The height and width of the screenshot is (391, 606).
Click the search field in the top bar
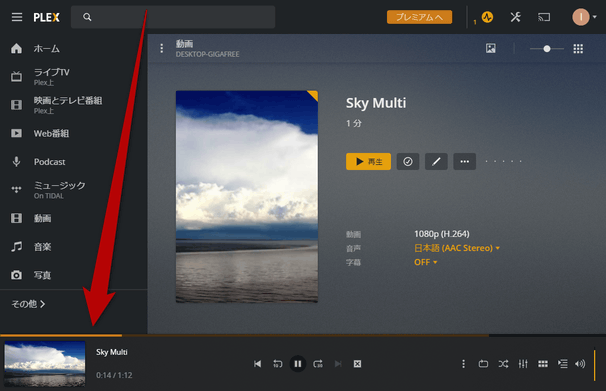[x=173, y=17]
